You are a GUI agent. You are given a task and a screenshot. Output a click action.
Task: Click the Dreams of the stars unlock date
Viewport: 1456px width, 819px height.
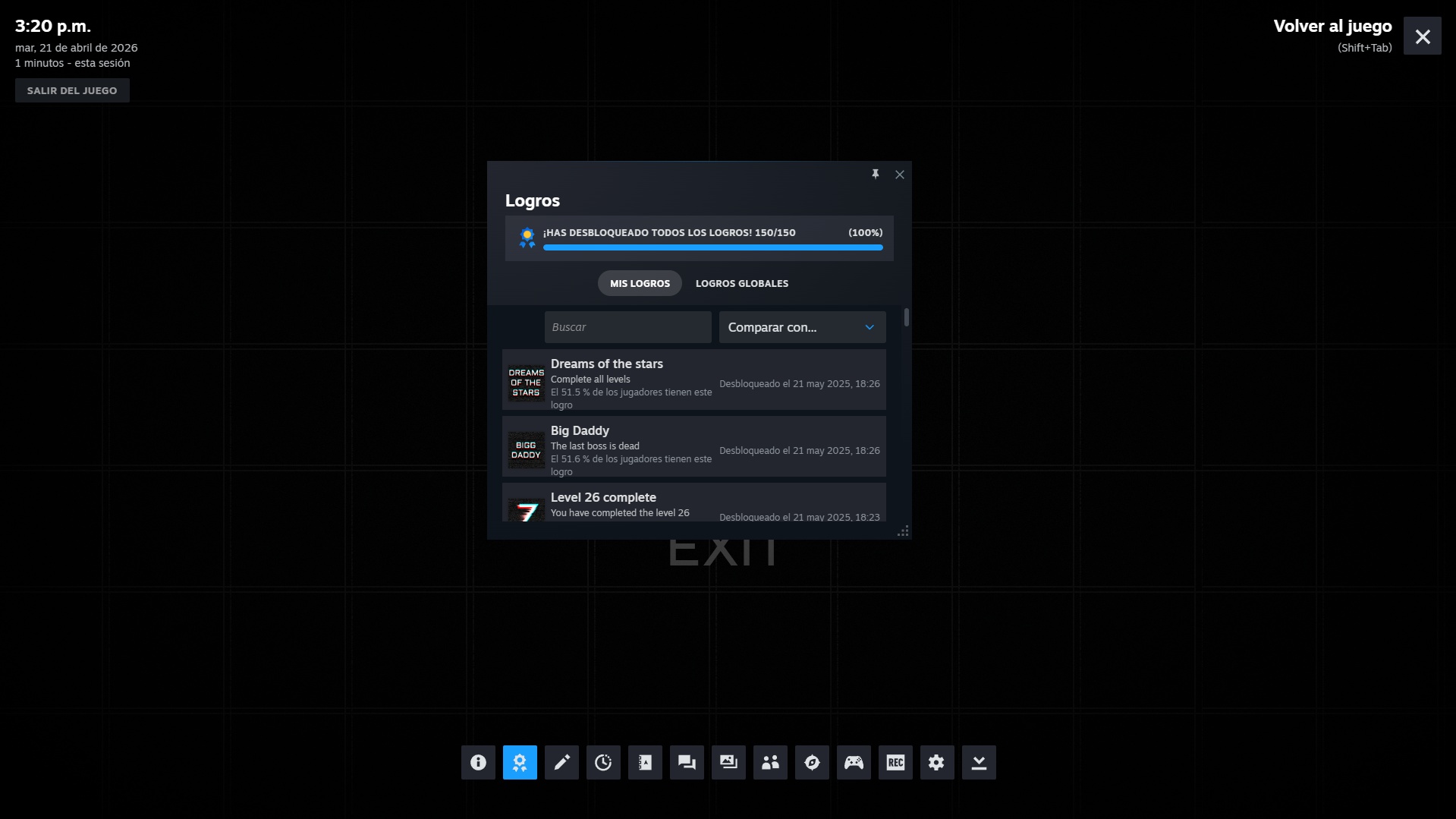tap(800, 384)
